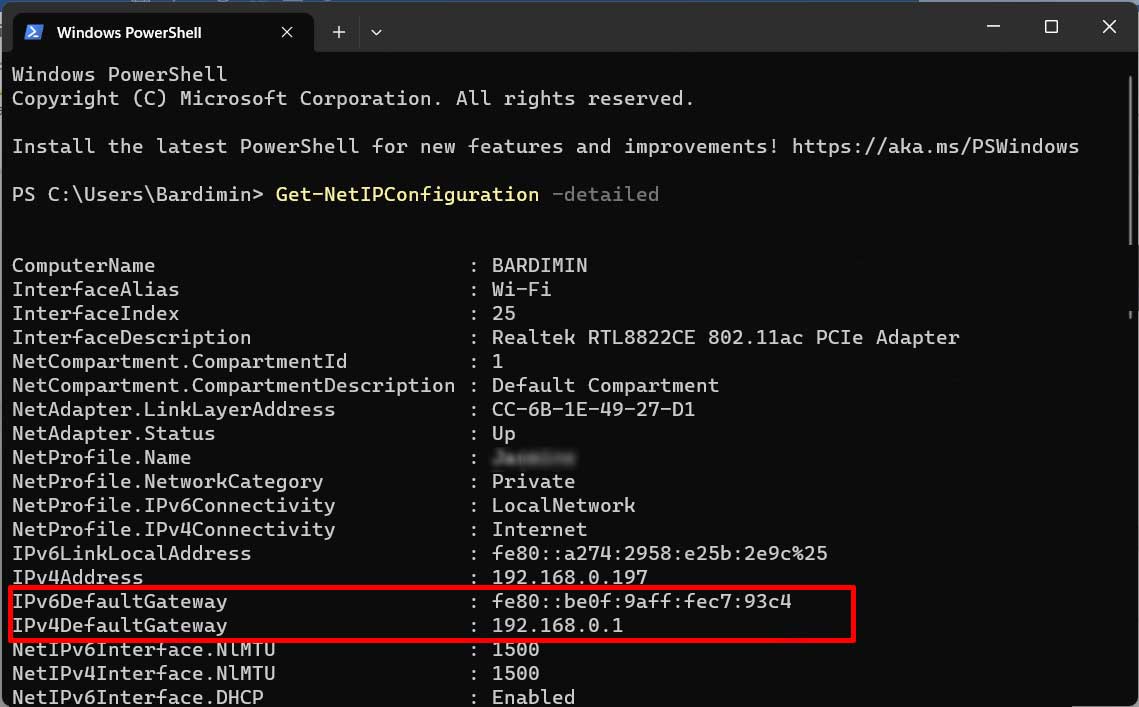1139x707 pixels.
Task: Open the https://aka.ms/PSWindows link
Action: point(935,146)
